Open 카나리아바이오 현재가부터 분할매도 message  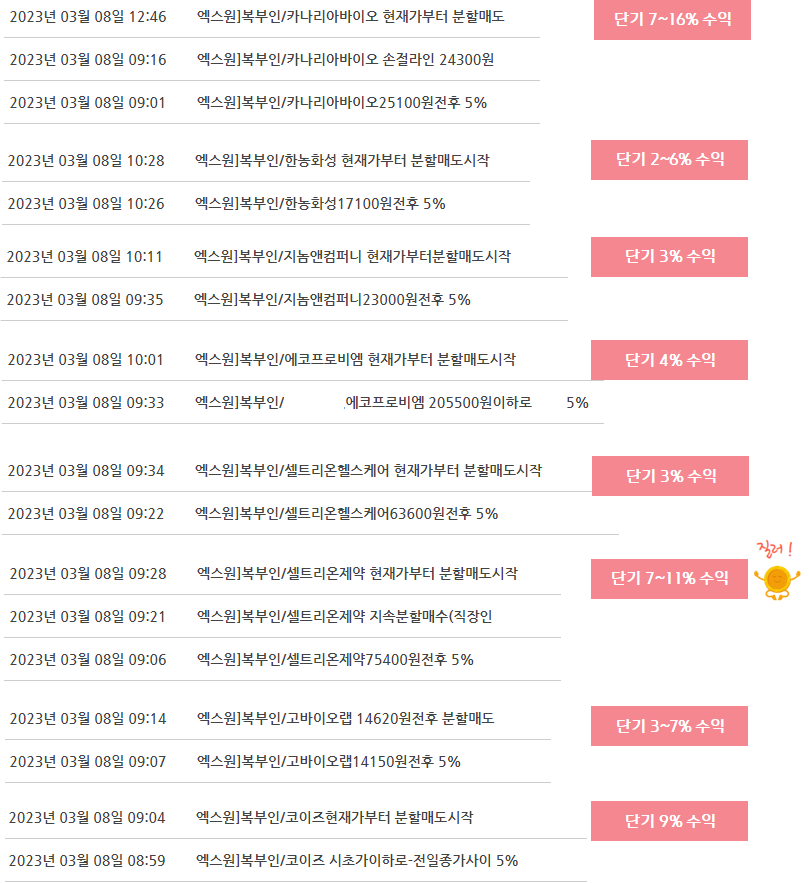click(350, 17)
